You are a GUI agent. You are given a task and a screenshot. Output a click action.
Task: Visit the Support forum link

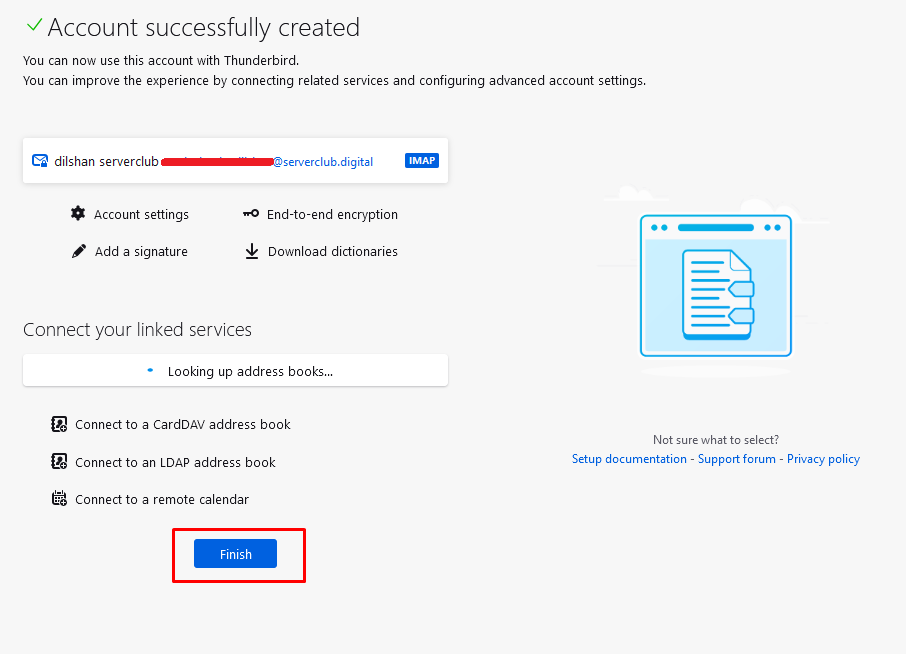click(736, 459)
